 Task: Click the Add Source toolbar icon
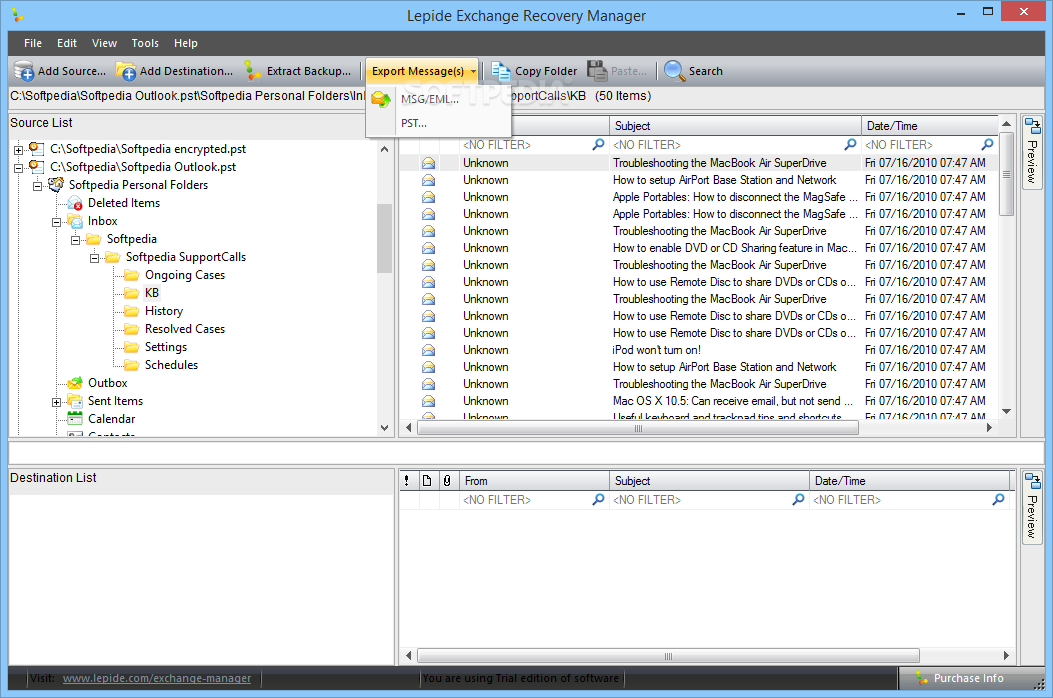(x=24, y=71)
